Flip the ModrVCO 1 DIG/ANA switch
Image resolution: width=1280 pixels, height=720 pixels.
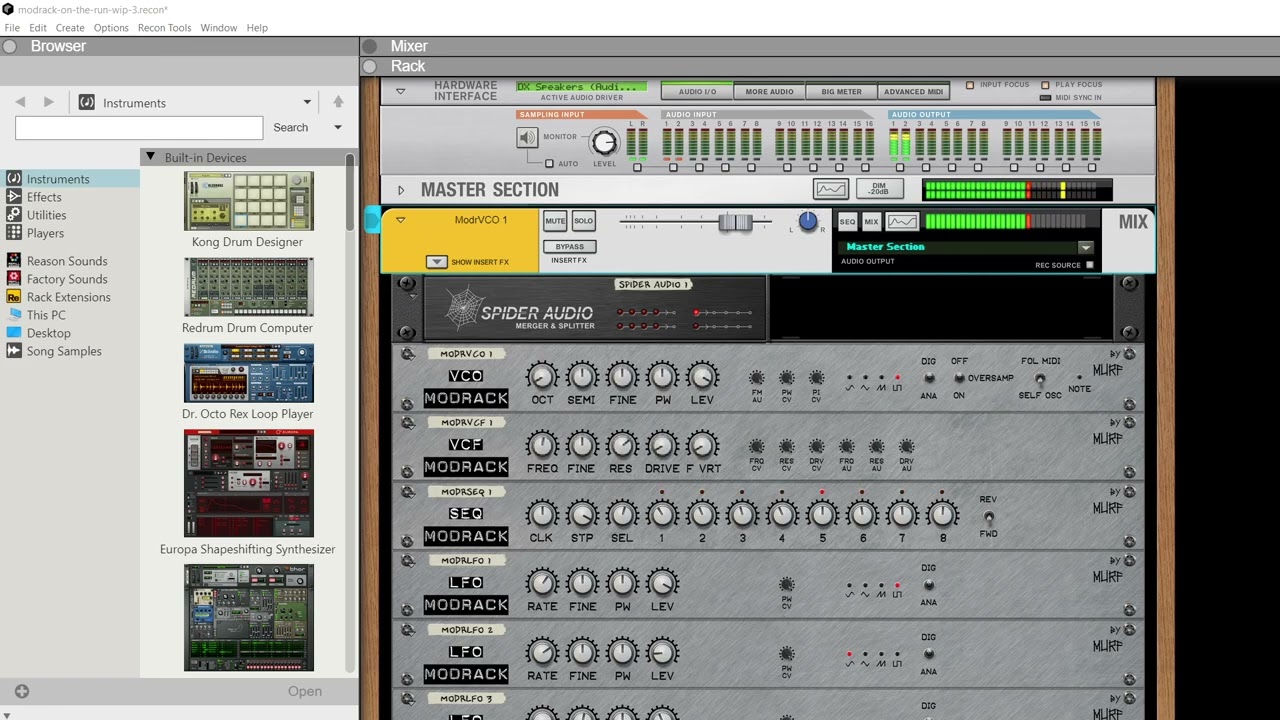929,378
